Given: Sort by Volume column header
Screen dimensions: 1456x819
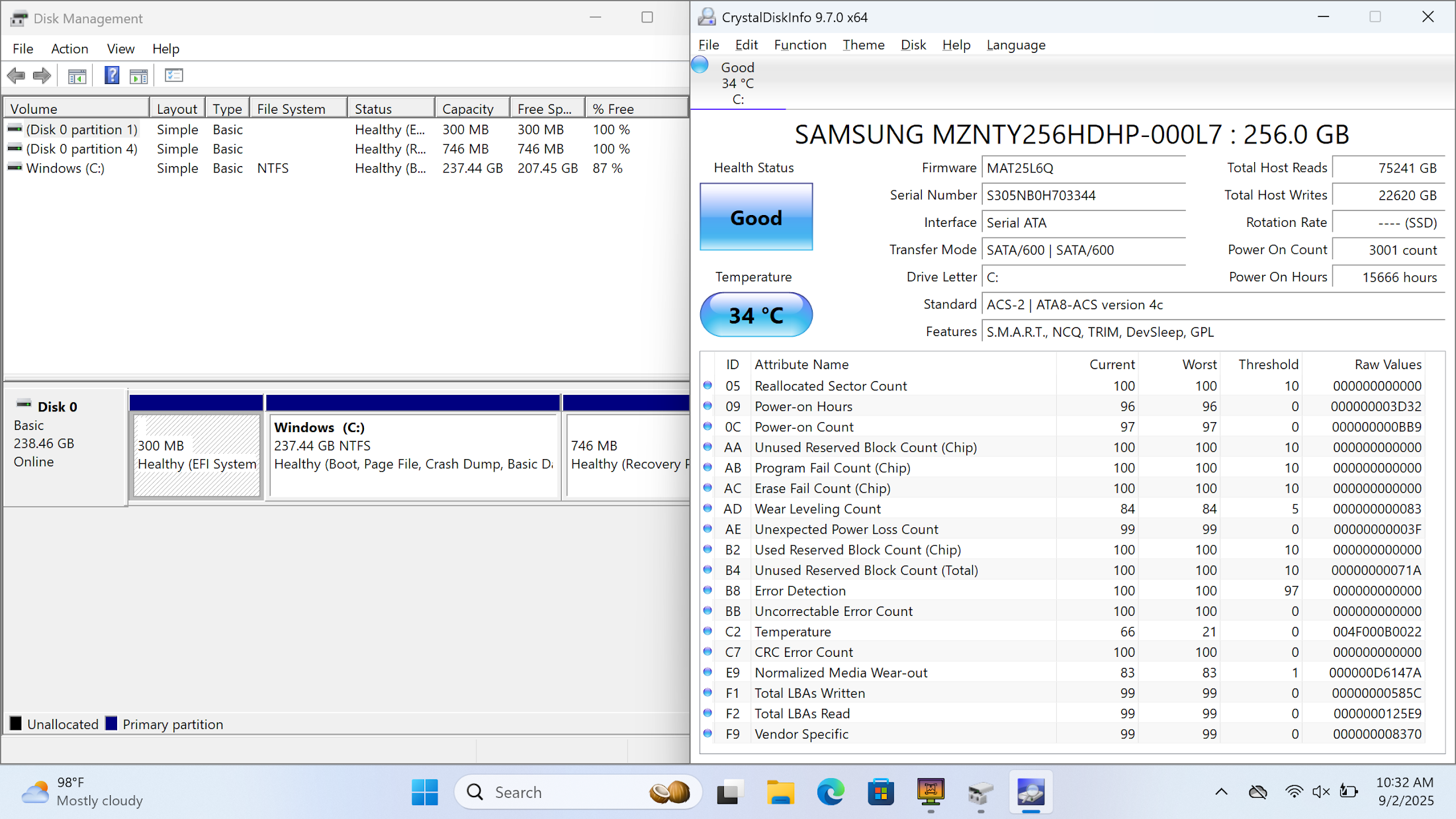Looking at the screenshot, I should [x=76, y=108].
